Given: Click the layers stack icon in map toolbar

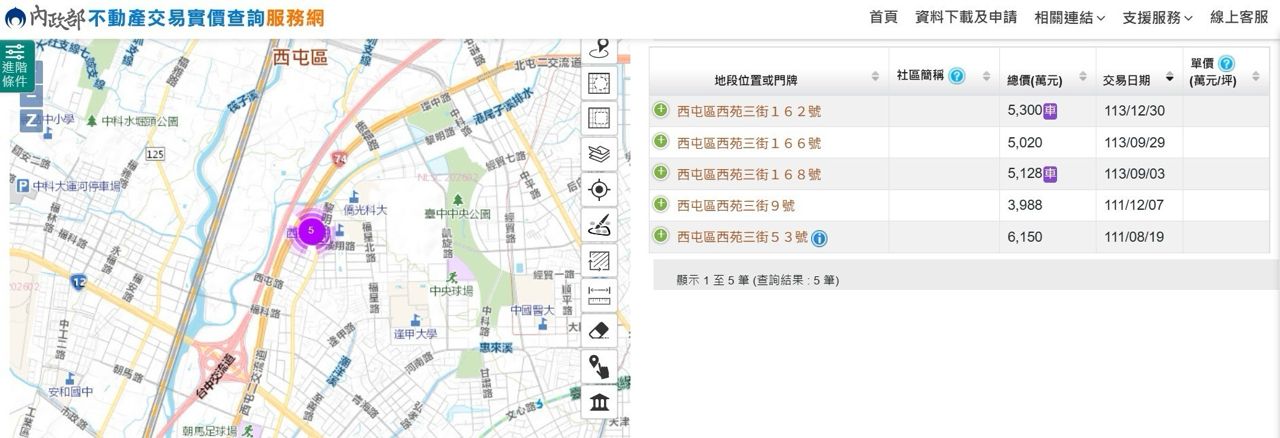Looking at the screenshot, I should 599,153.
